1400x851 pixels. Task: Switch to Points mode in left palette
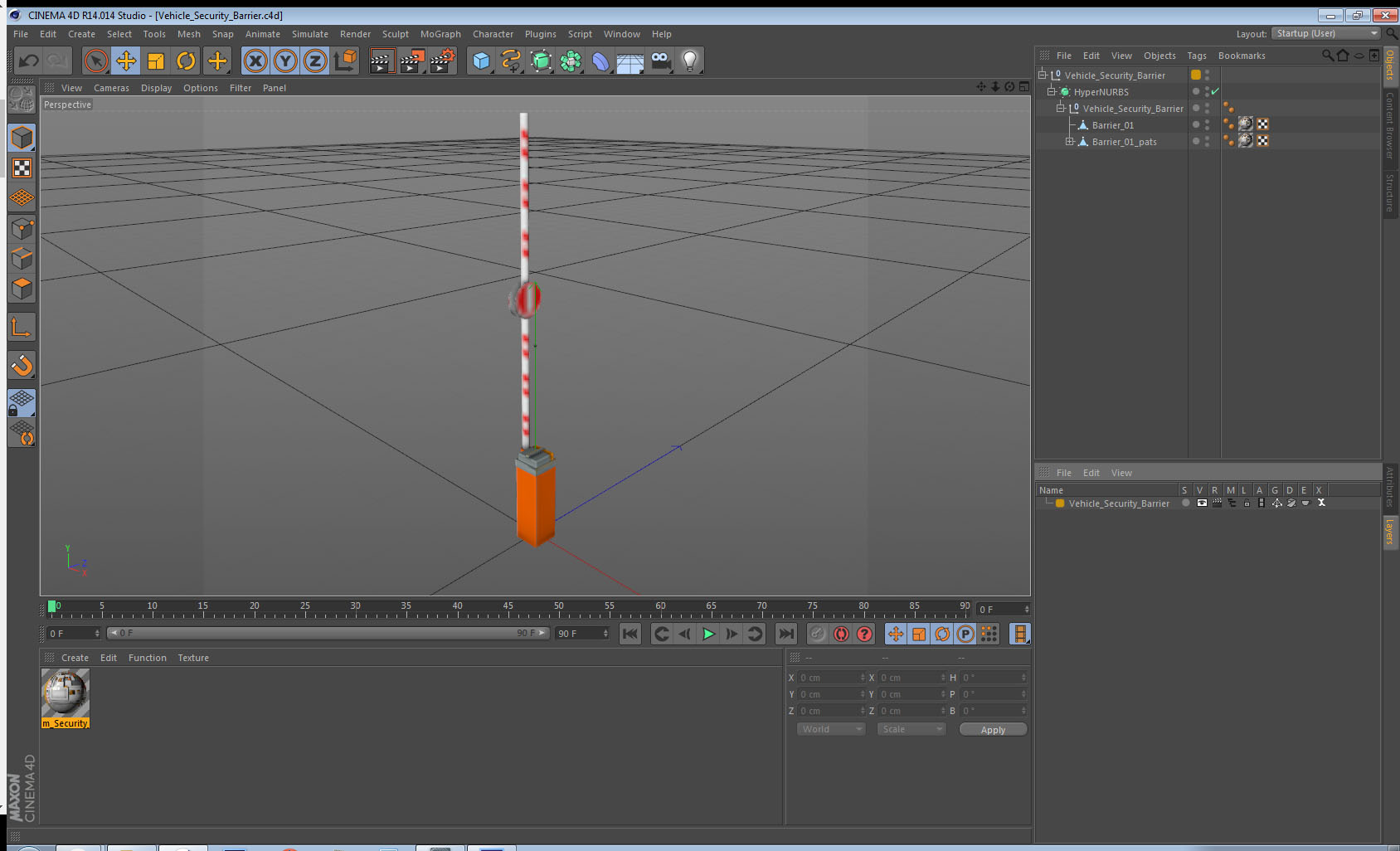22,228
